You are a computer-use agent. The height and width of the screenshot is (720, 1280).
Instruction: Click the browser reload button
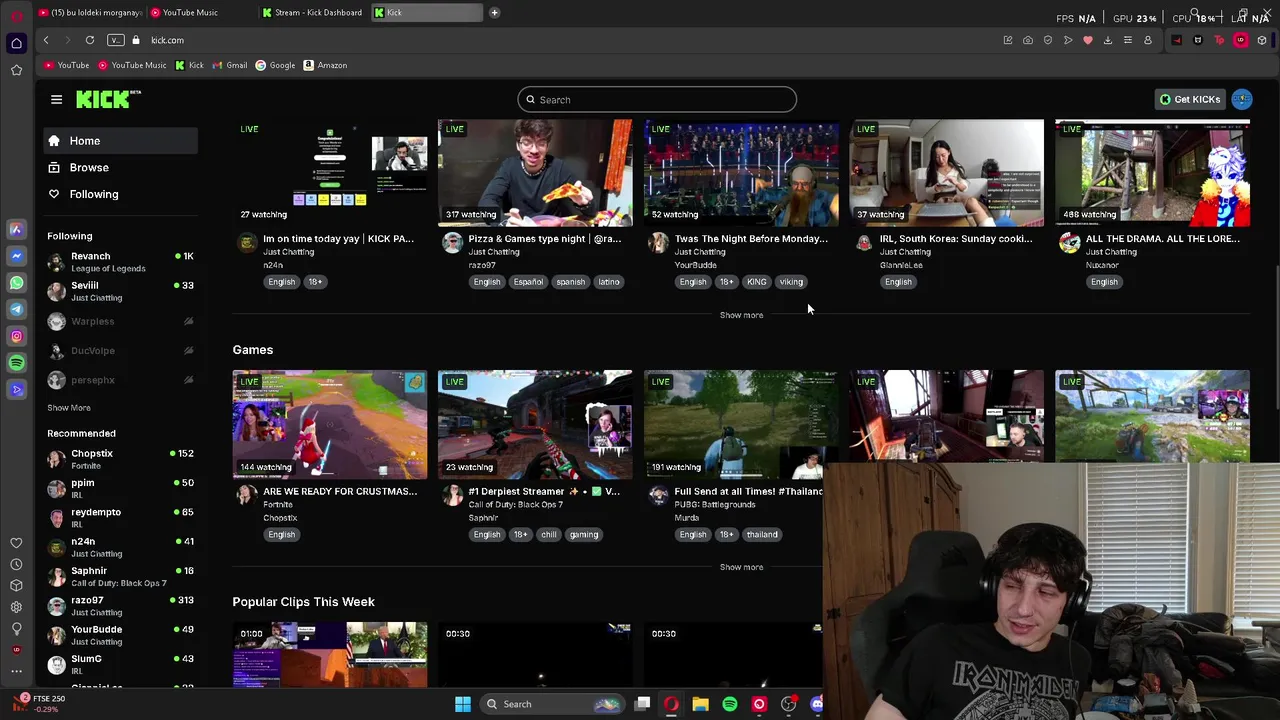click(x=90, y=40)
